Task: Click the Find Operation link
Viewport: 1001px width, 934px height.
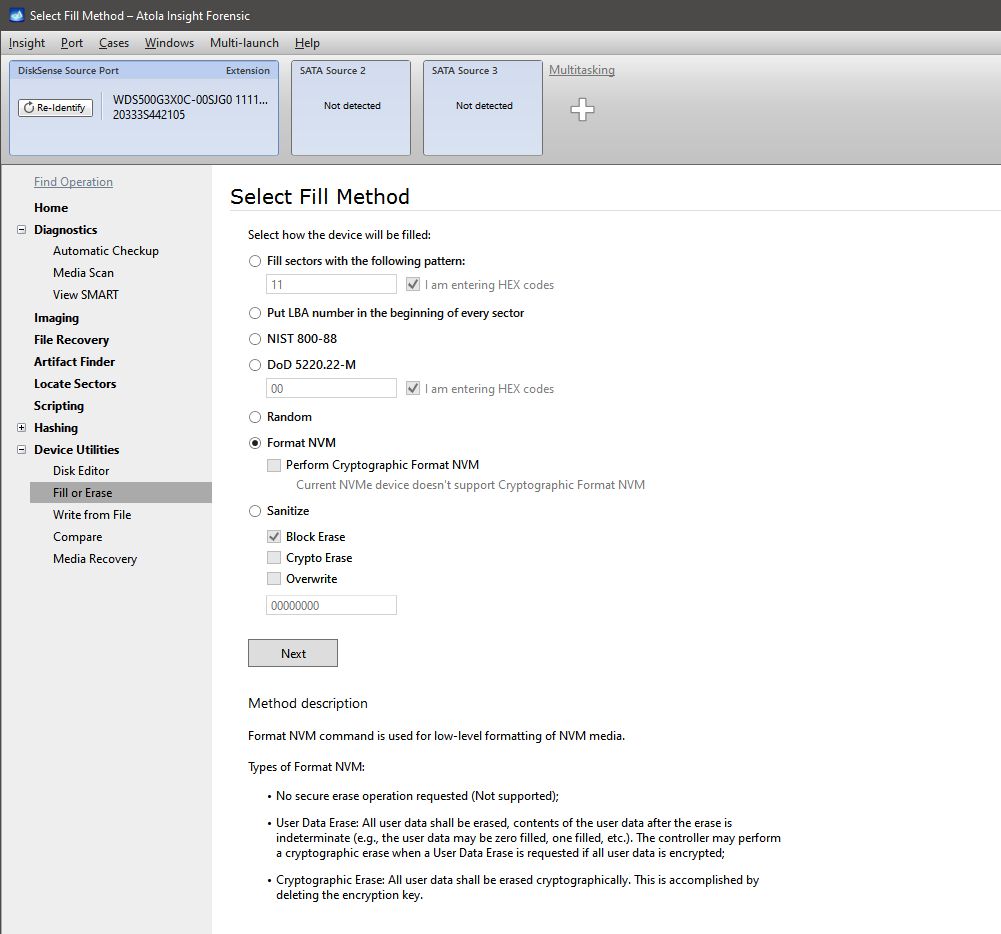Action: tap(73, 182)
